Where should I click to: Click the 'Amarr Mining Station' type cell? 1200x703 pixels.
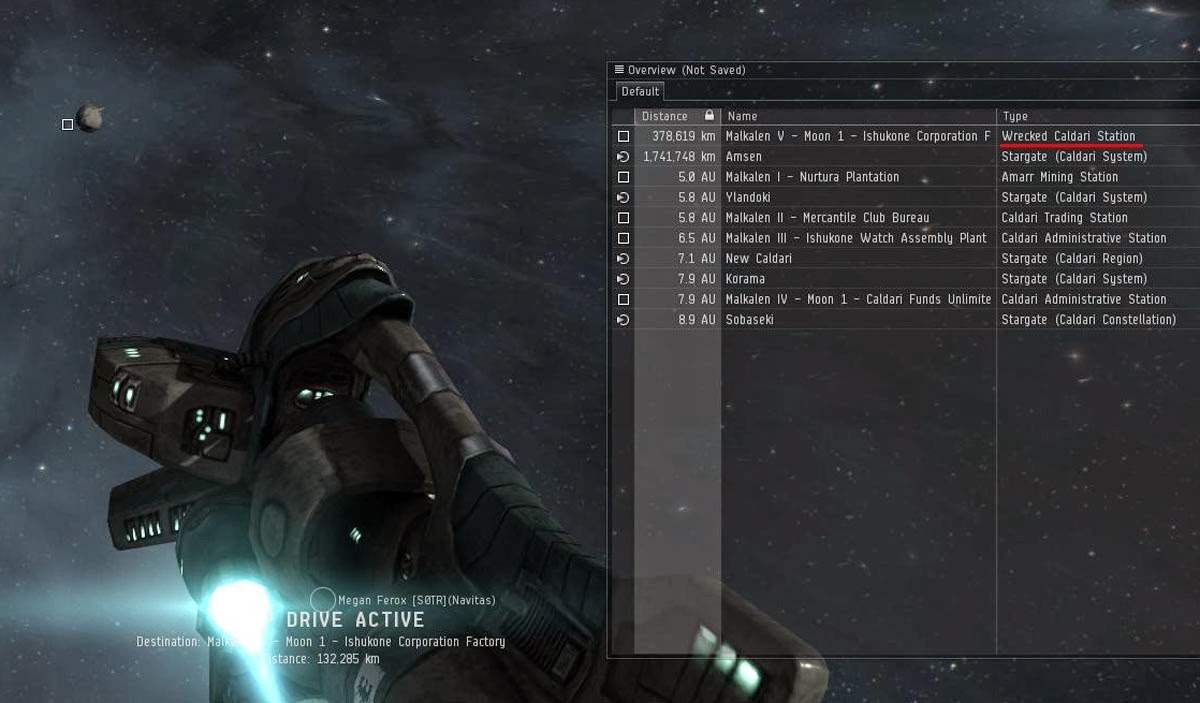coord(1060,177)
